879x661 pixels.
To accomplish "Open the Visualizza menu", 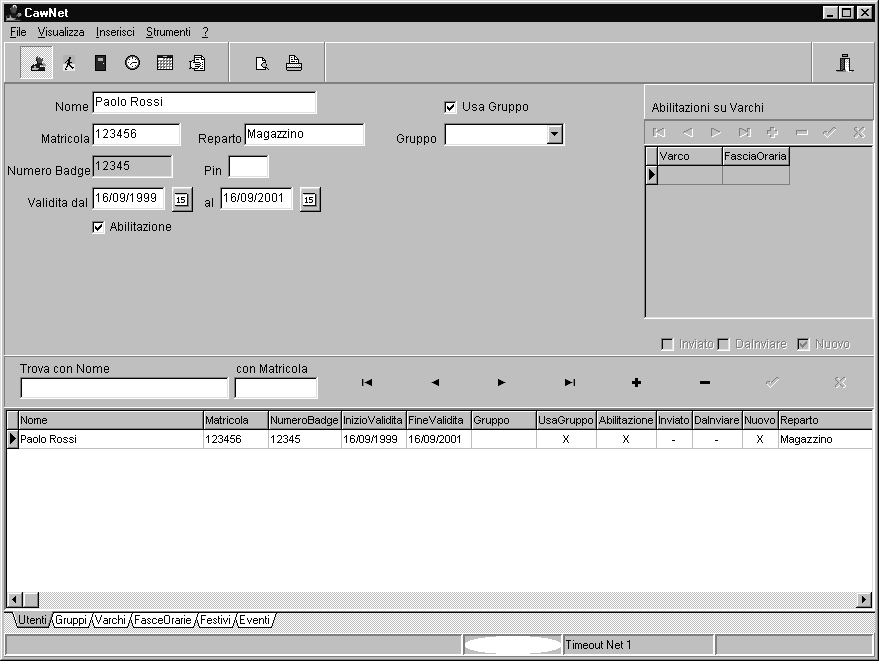I will pyautogui.click(x=61, y=32).
